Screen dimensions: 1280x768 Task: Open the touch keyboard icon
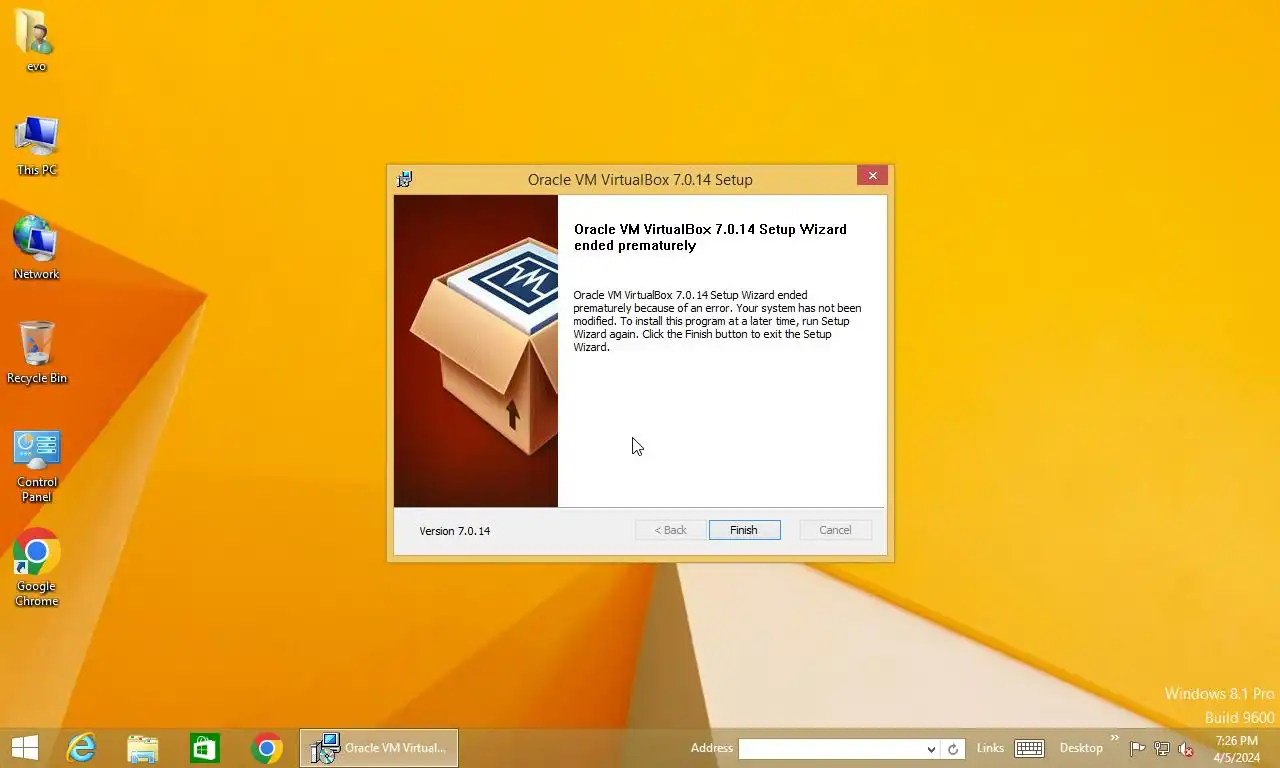click(1029, 748)
